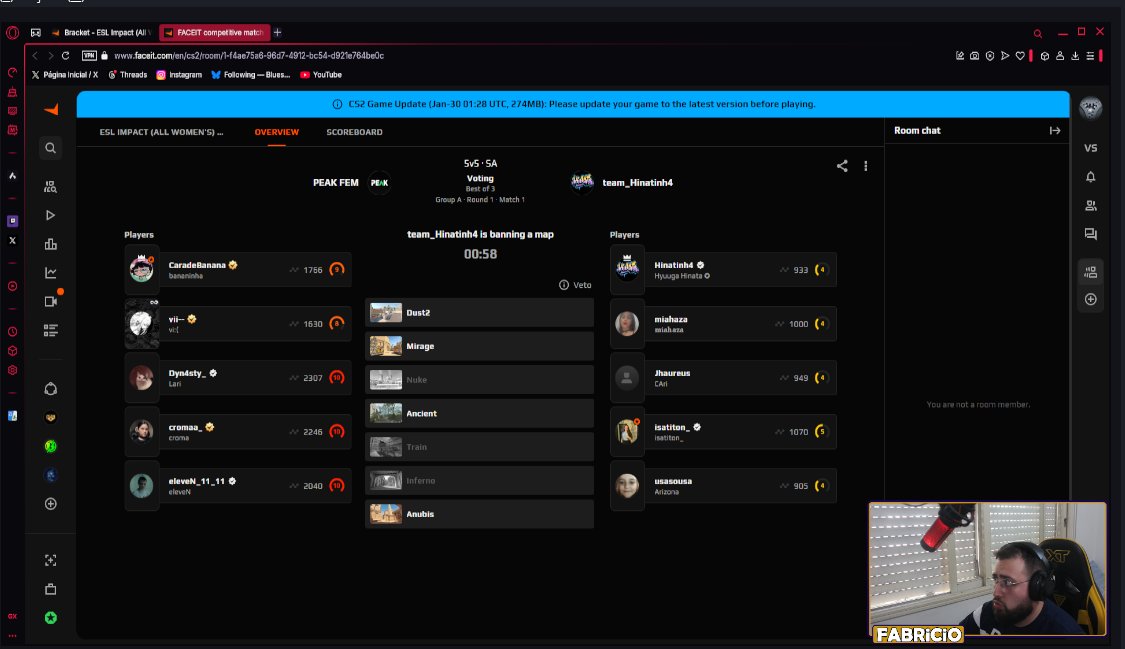Select the Dust2 map row
Screen dimensions: 1125x649
(x=479, y=313)
